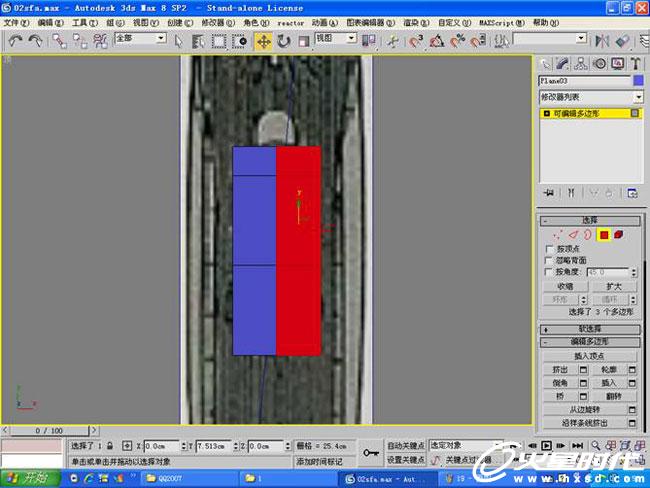Open the 编辑 menu

51,23
